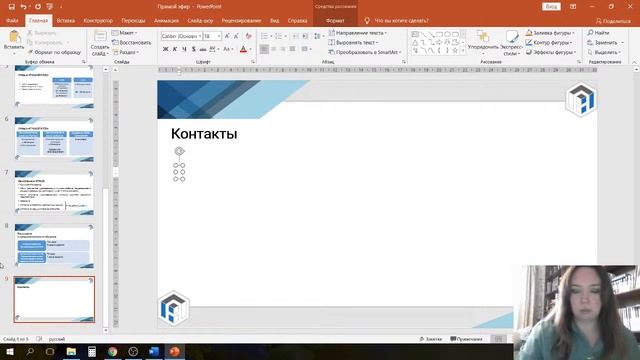Justify the text alignment
Image resolution: width=640 pixels, height=360 pixels.
[292, 49]
